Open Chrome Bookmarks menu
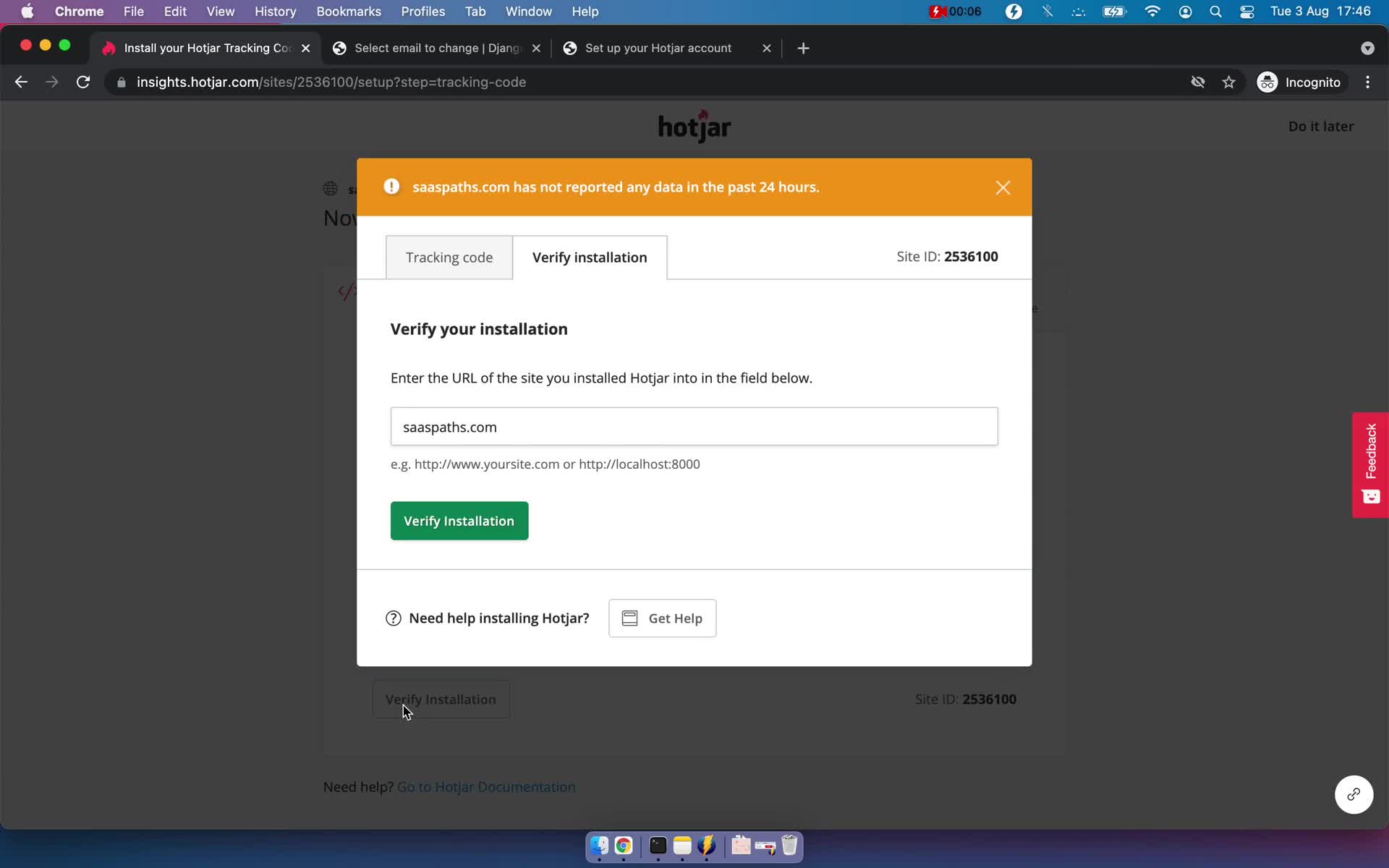The image size is (1389, 868). [348, 11]
